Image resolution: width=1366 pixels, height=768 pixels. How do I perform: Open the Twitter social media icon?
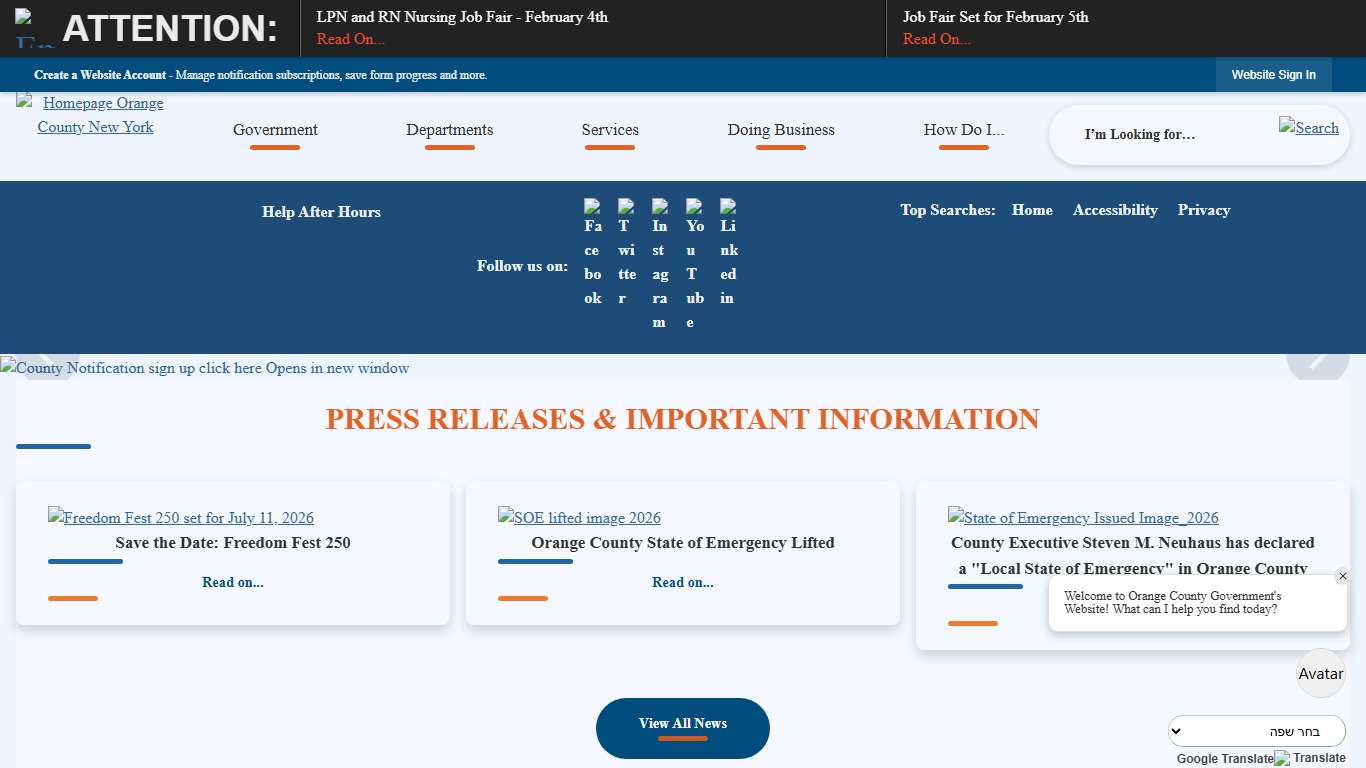626,252
